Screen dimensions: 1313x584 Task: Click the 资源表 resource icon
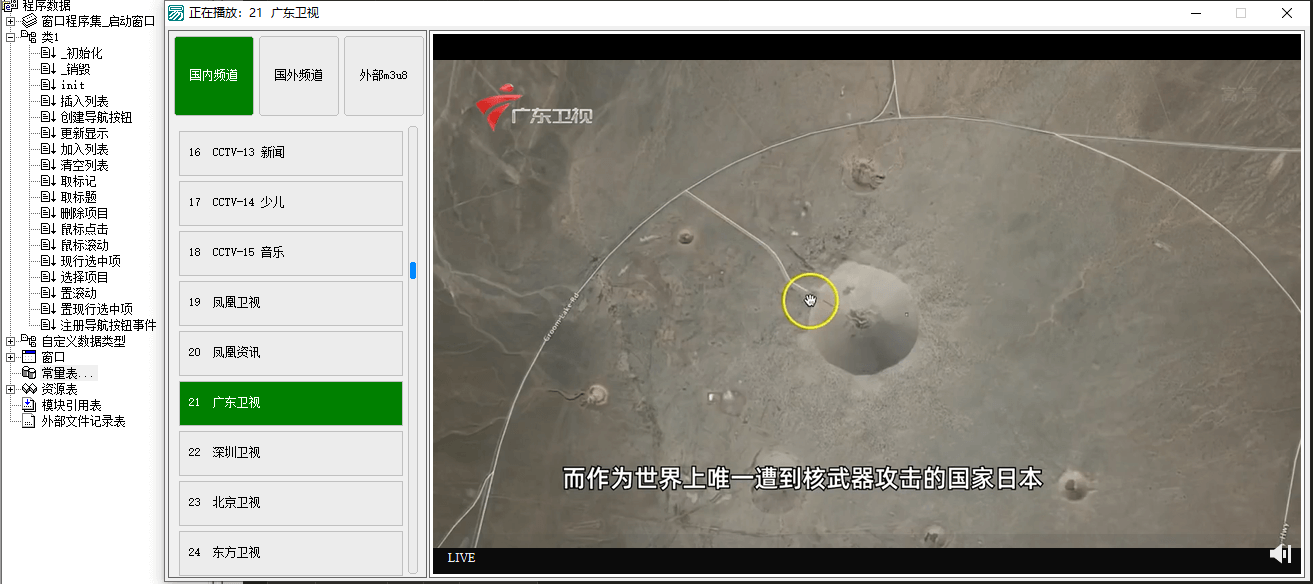coord(29,389)
